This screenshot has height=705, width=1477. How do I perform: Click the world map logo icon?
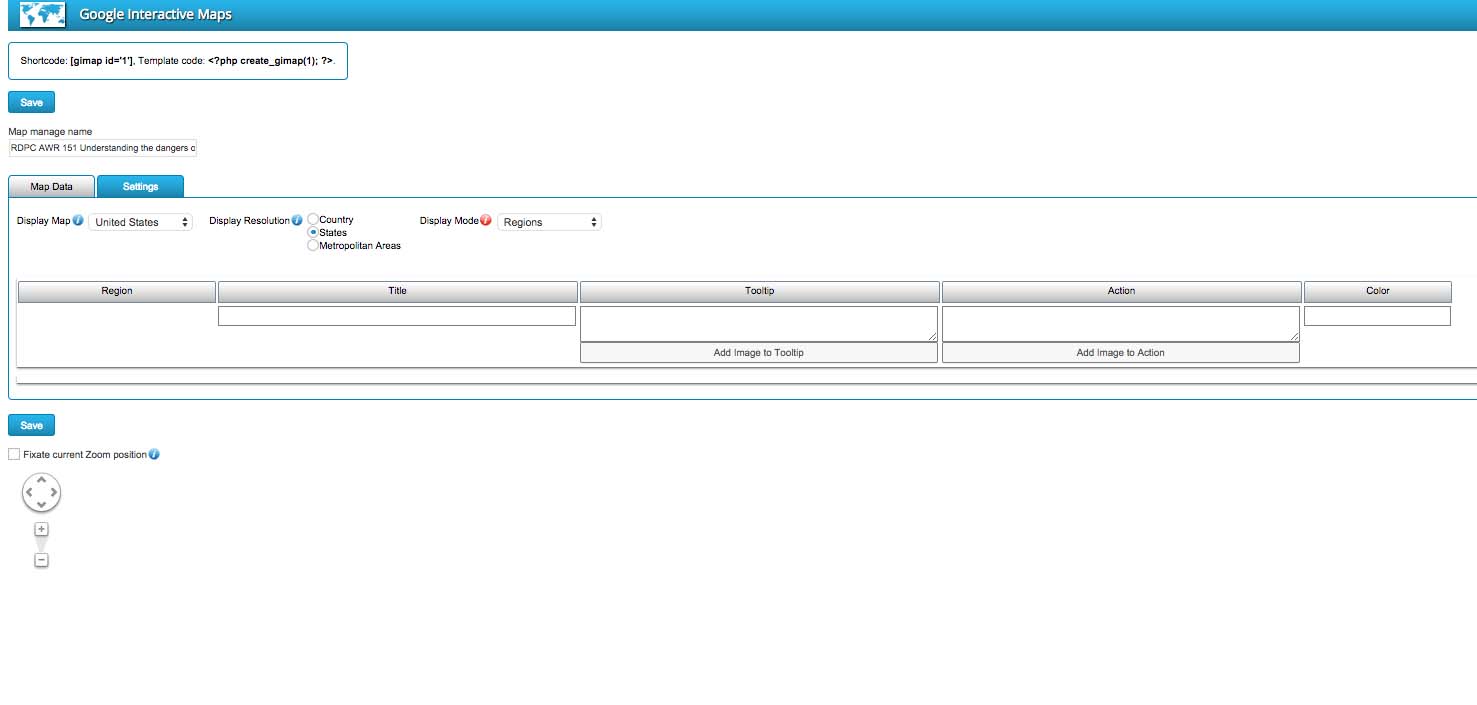(43, 15)
